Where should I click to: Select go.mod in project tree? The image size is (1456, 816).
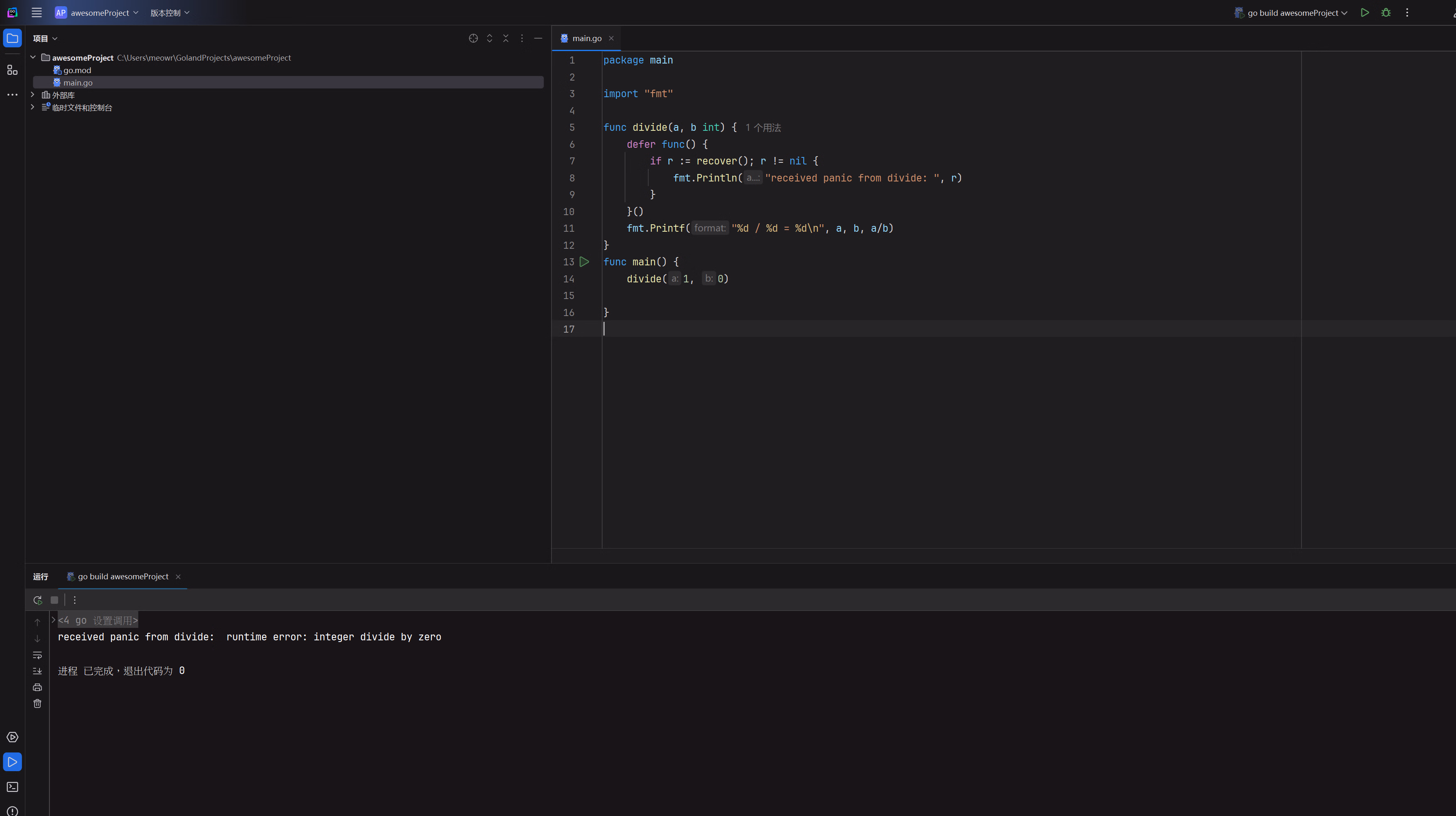(x=77, y=70)
